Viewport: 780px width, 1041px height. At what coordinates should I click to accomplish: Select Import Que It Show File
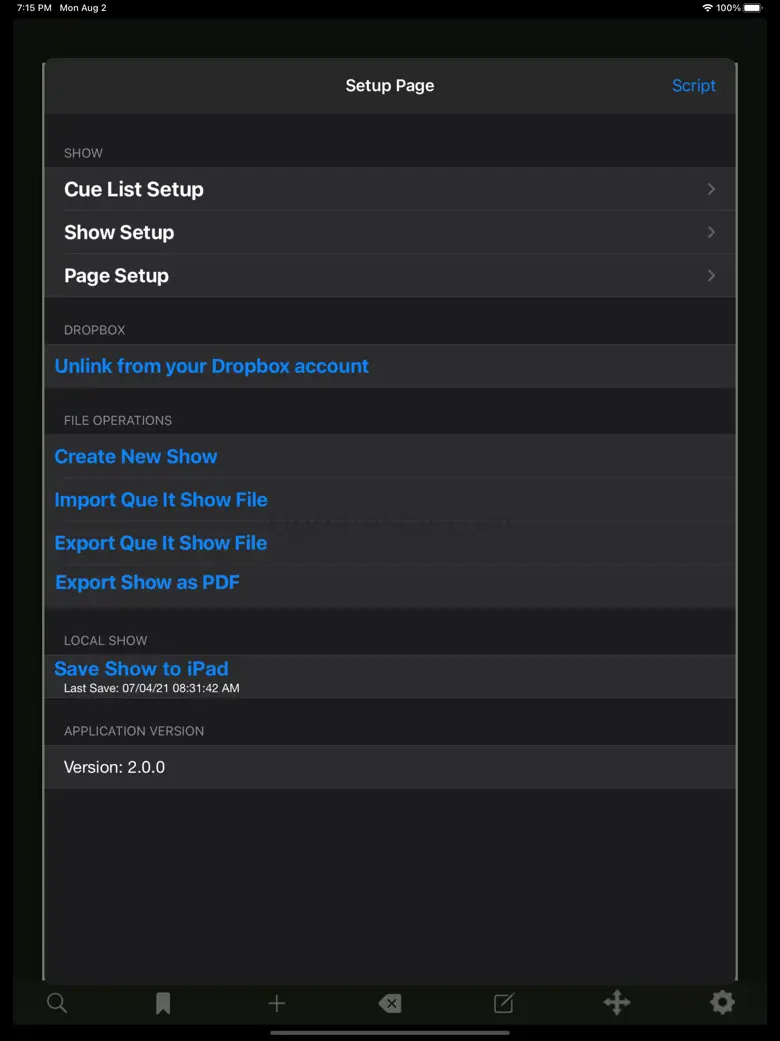click(x=161, y=500)
